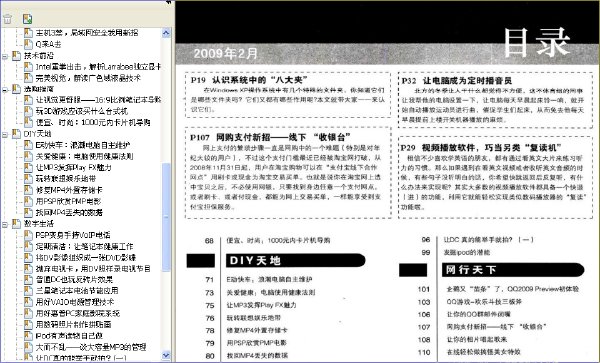
Task: Click page heading P19 认识系统中的"八大夹"
Action: tap(249, 80)
